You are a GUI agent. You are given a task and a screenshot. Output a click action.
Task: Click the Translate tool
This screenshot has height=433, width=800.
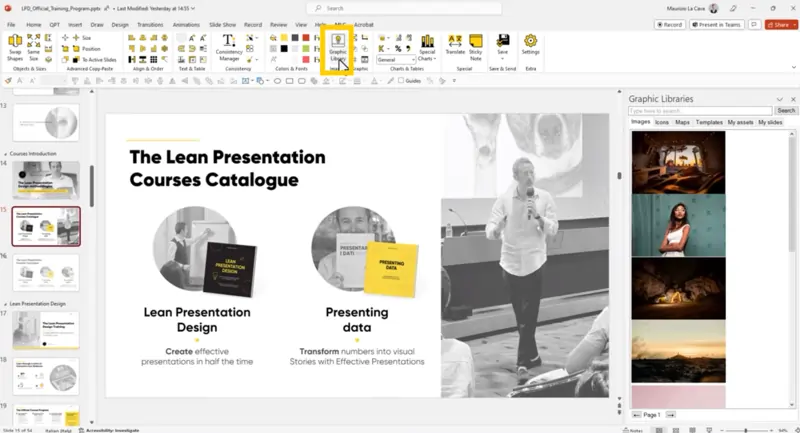[455, 45]
